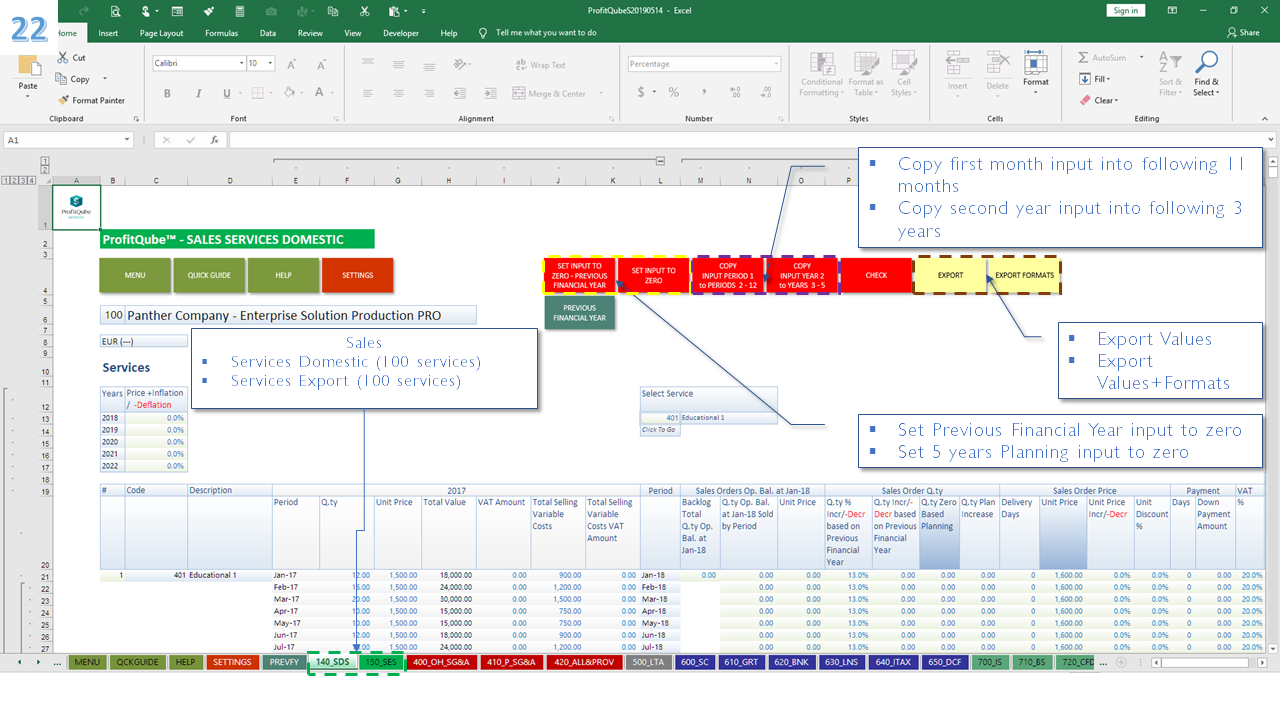
Task: Switch to the 140_SDS sheet tab
Action: click(x=332, y=662)
